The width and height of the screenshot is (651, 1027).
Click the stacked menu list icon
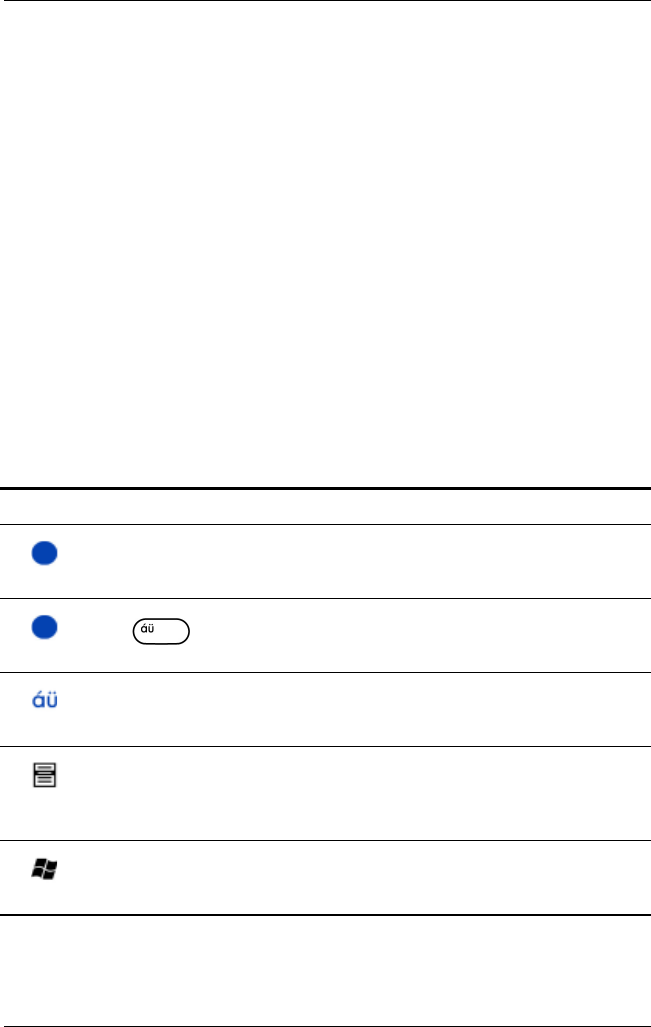[45, 775]
